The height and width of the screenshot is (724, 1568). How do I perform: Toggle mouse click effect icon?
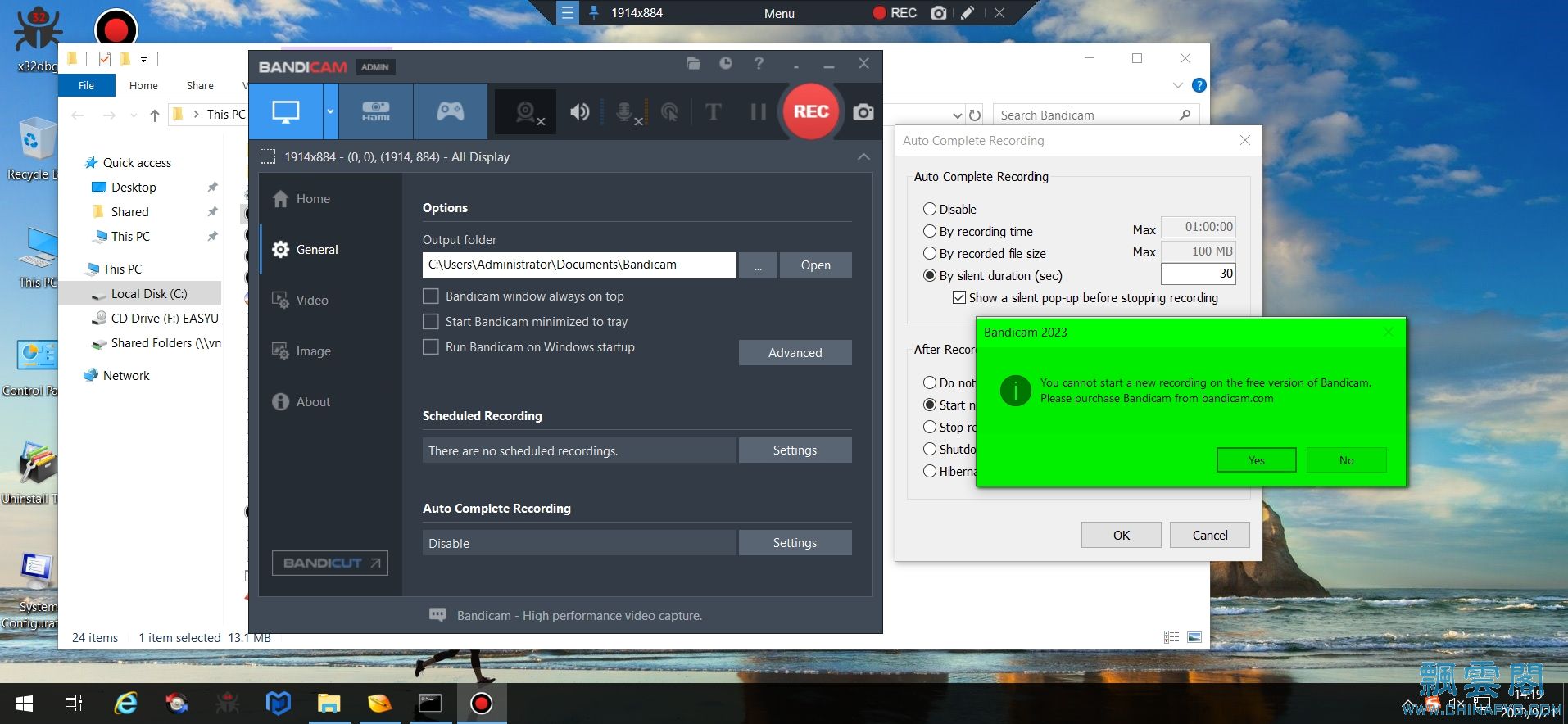point(670,112)
